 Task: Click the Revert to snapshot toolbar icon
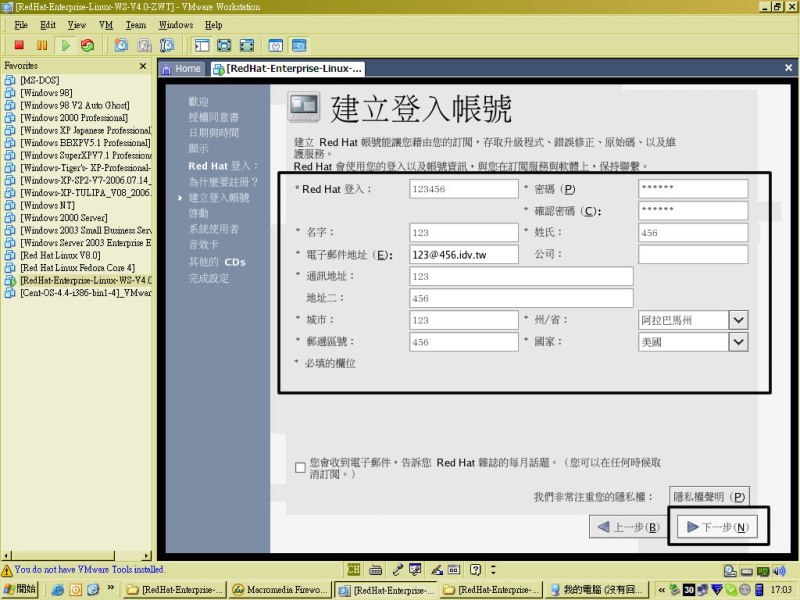pos(144,45)
